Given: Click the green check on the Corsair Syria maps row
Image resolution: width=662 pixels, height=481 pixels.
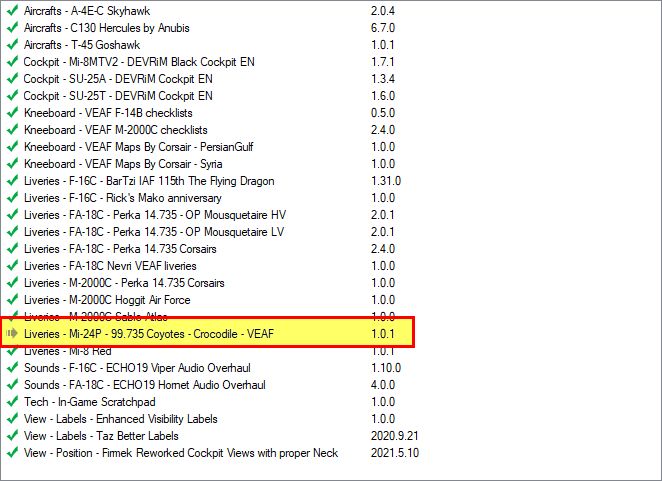Looking at the screenshot, I should coord(12,163).
